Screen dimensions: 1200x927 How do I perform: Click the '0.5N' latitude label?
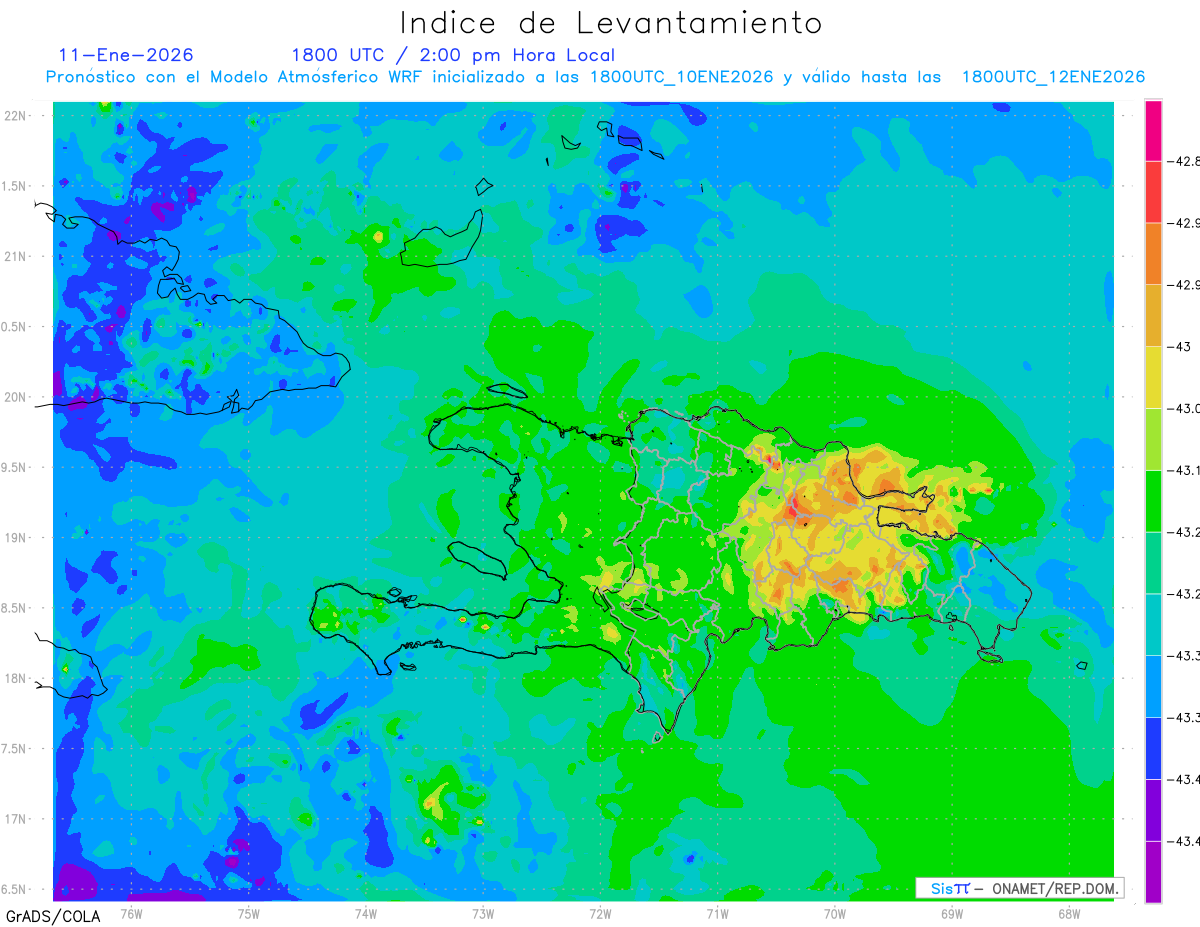(x=14, y=327)
